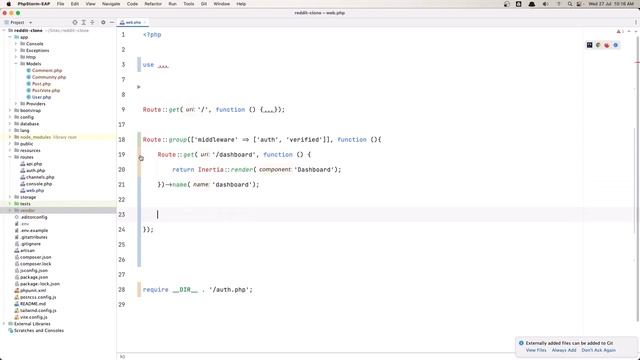This screenshot has height=360, width=640.
Task: Select the web.php editor tab
Action: (132, 22)
